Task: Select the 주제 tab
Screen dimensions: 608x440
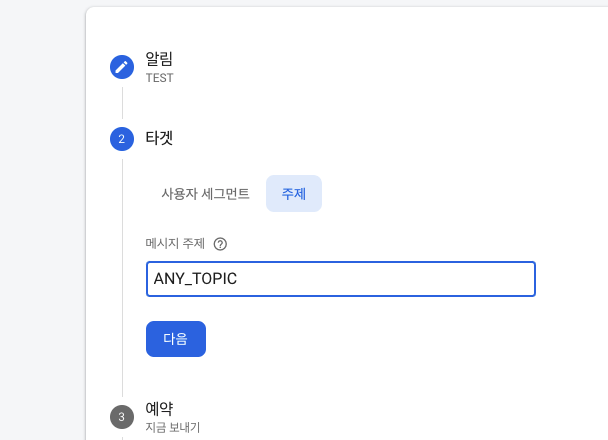Action: click(x=294, y=193)
